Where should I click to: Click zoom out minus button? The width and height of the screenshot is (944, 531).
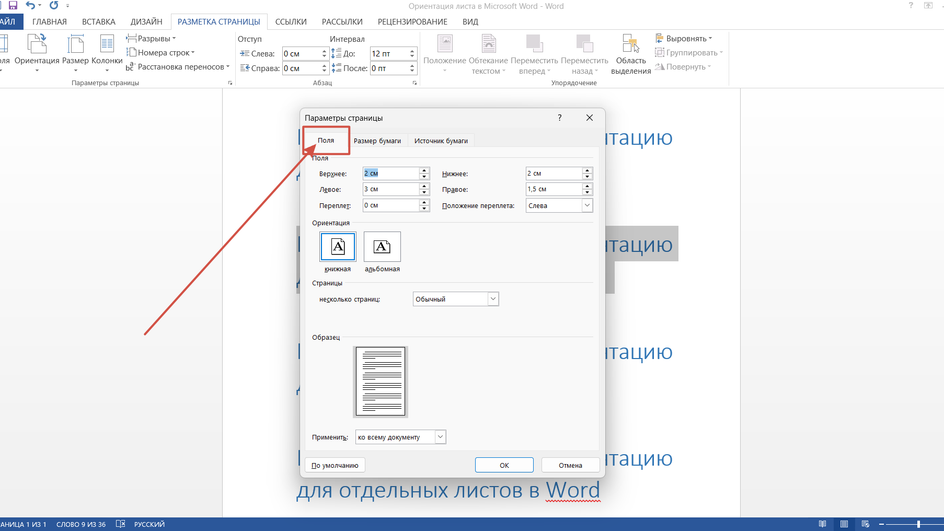click(881, 524)
